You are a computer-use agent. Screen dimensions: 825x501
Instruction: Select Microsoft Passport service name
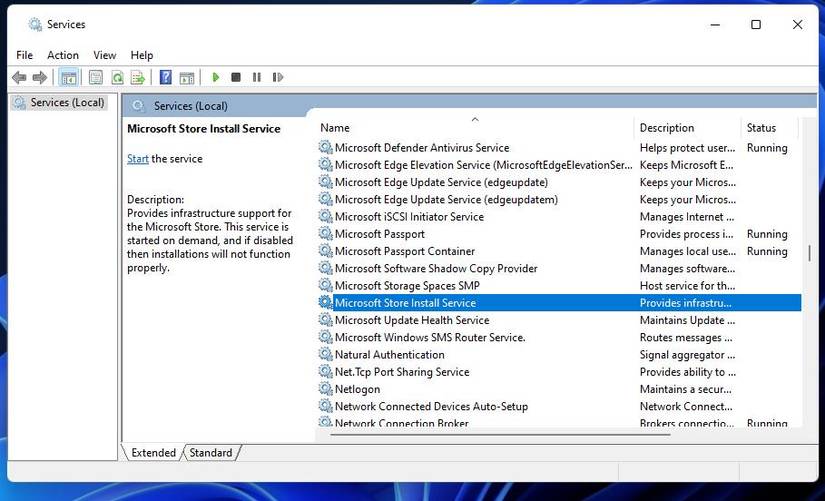pyautogui.click(x=379, y=234)
